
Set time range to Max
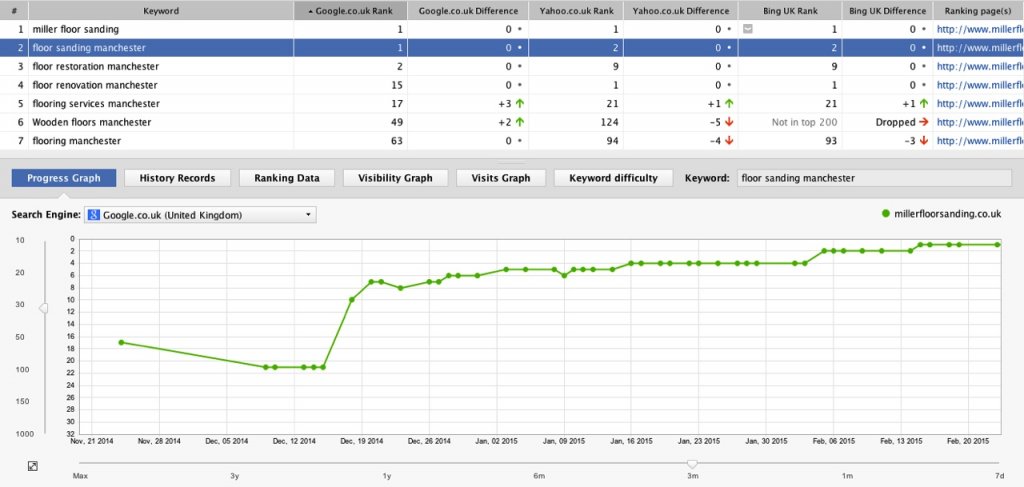point(80,476)
